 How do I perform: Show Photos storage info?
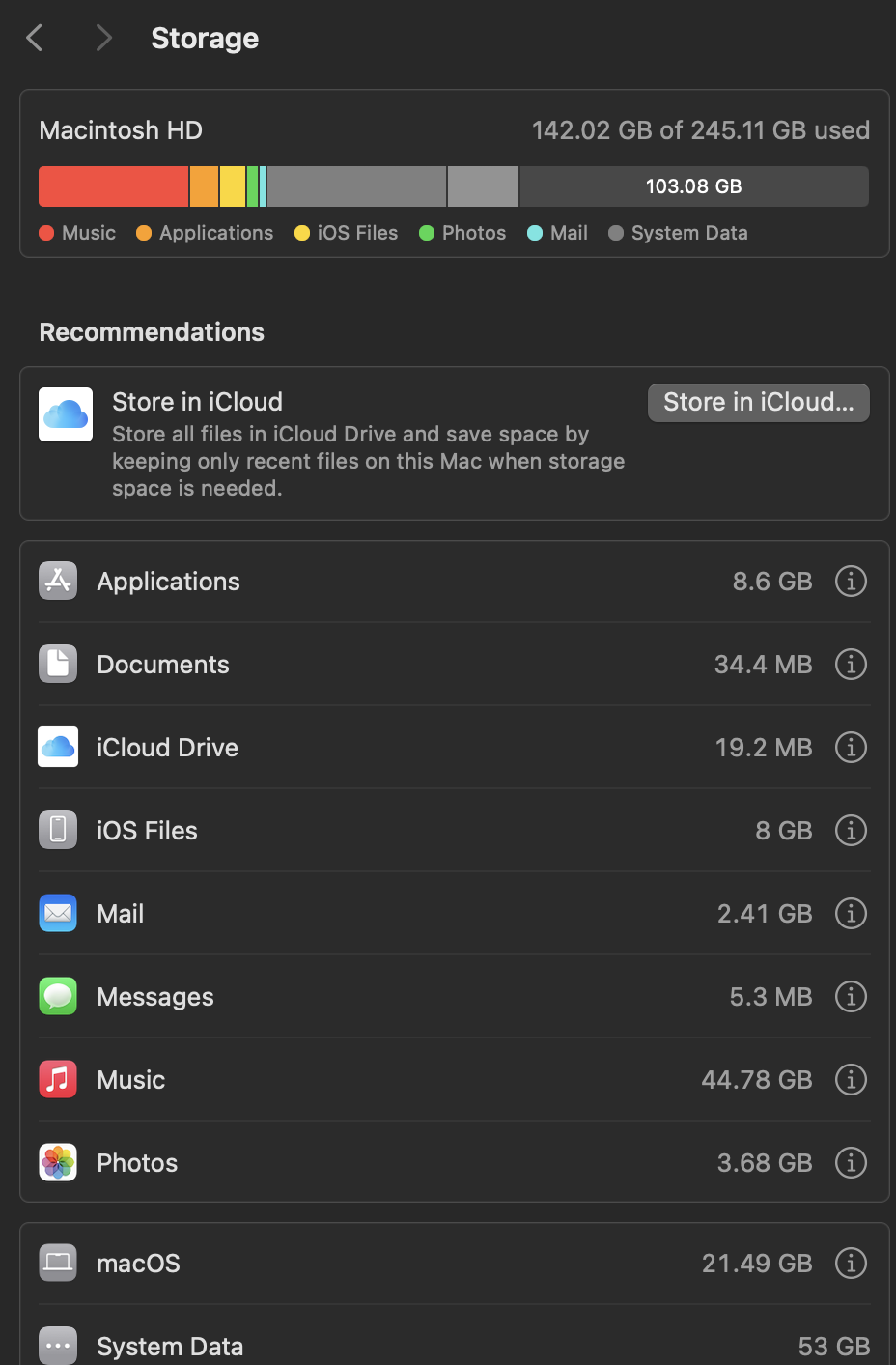851,1163
